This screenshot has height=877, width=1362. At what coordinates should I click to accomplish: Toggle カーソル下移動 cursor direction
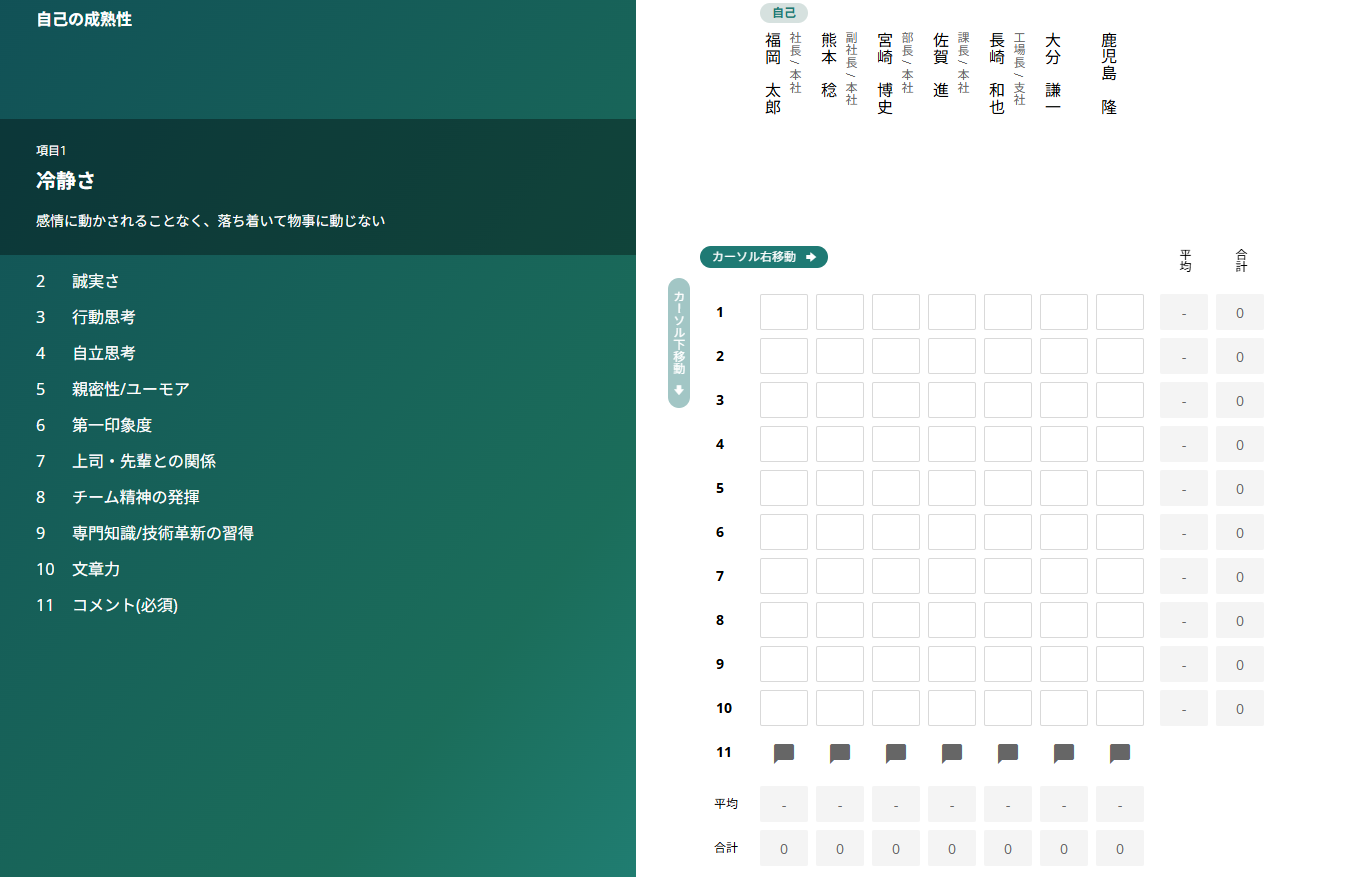coord(679,343)
